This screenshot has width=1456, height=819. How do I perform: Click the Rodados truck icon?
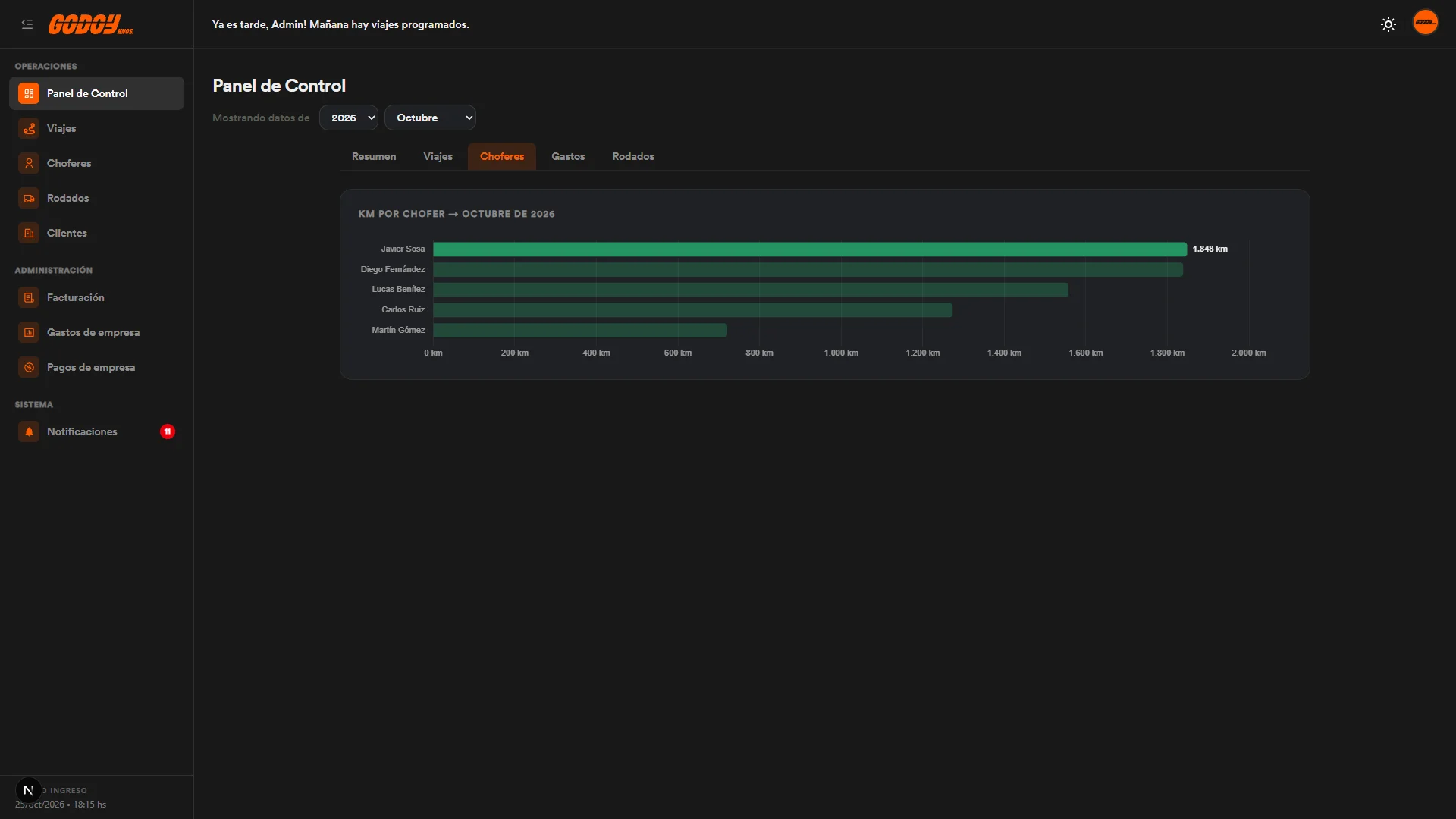(x=29, y=198)
